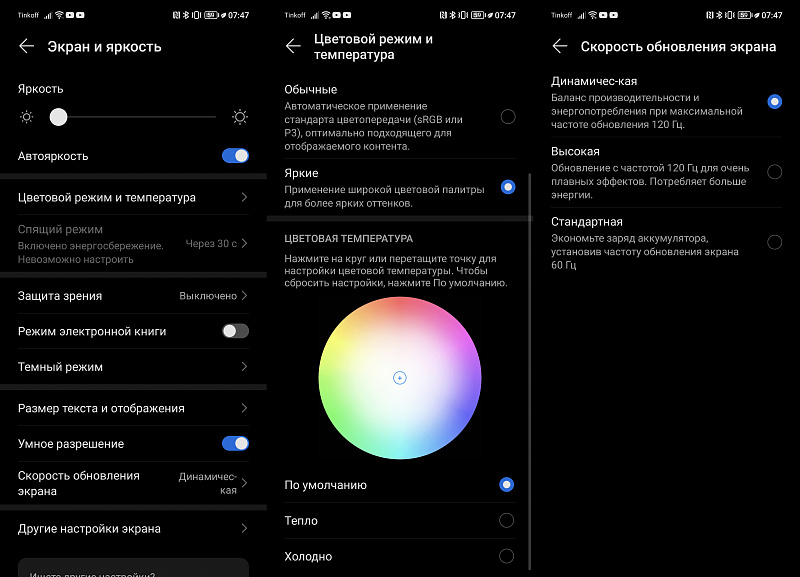Screen dimensions: 800x577
Task: Click the Через 30 с value
Action: (x=211, y=244)
